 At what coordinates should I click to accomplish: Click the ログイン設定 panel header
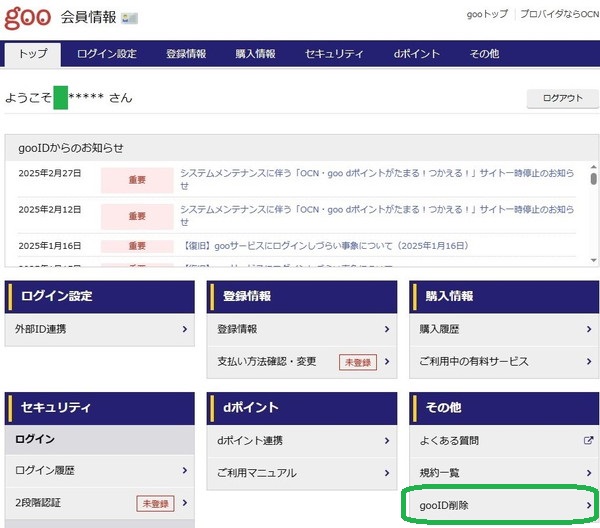point(99,297)
